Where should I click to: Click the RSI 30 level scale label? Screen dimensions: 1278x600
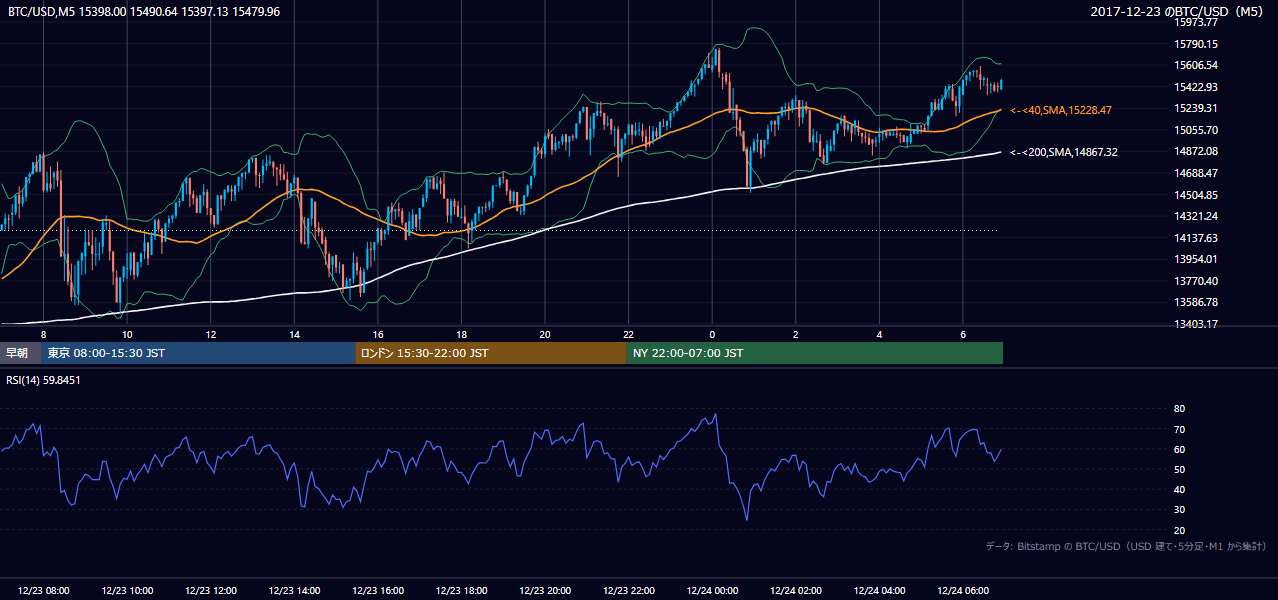[1179, 510]
